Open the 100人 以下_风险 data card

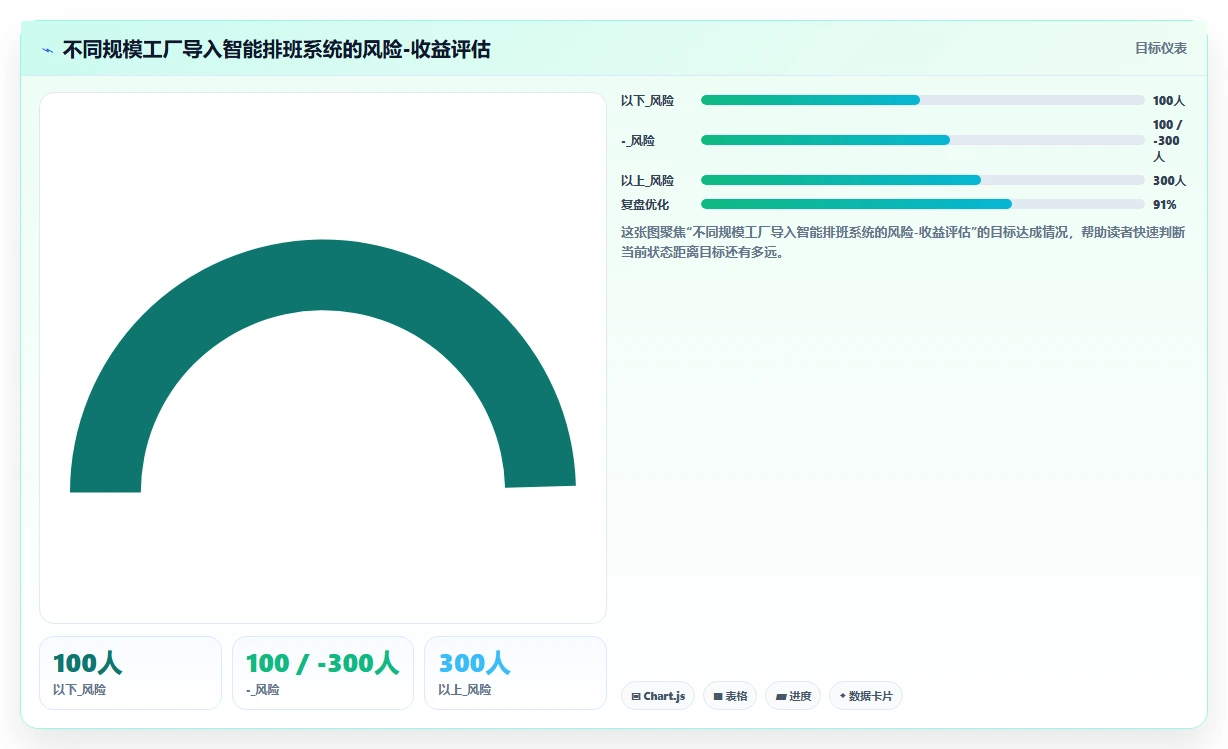tap(130, 673)
